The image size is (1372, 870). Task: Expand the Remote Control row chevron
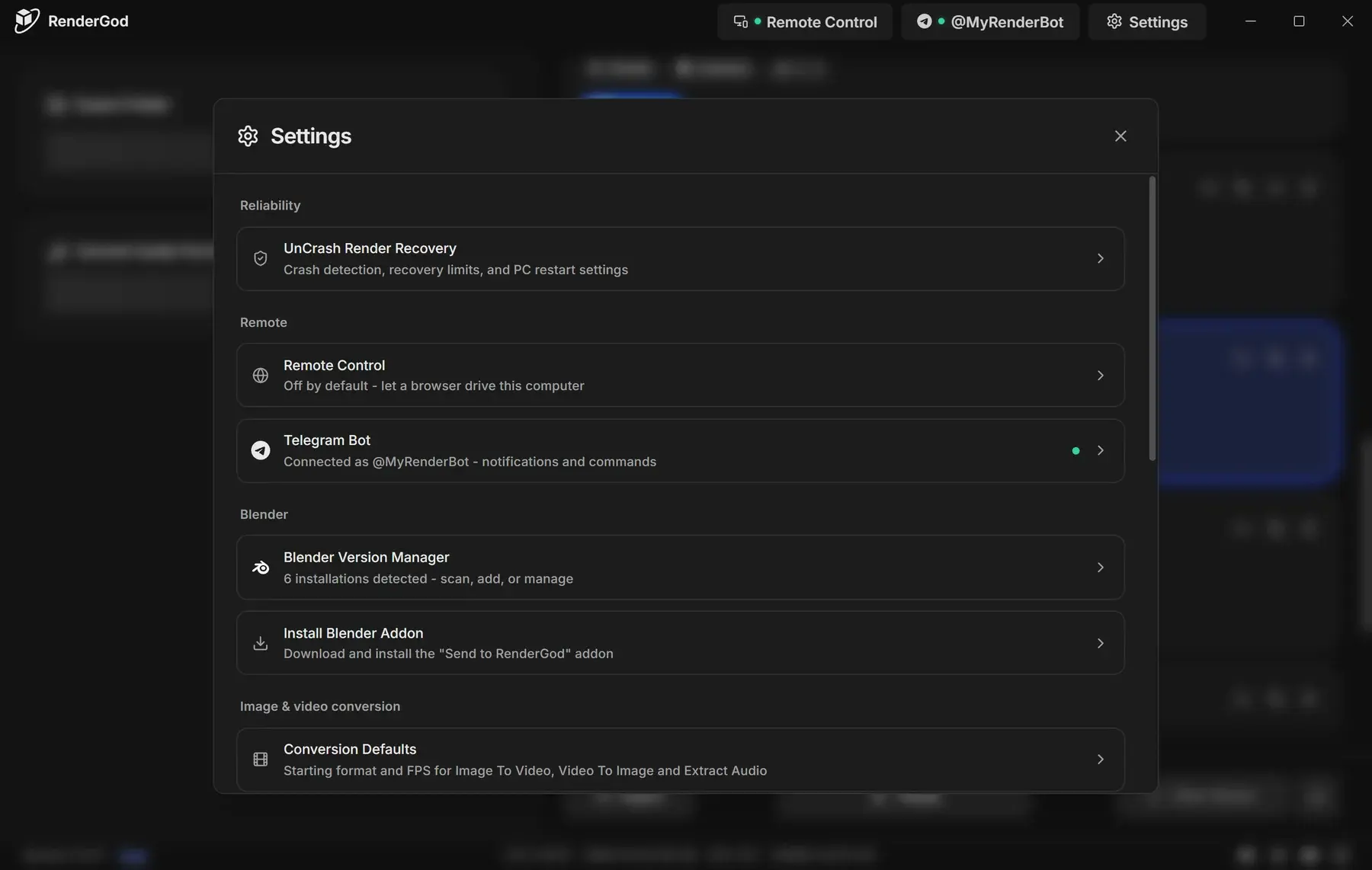1101,375
